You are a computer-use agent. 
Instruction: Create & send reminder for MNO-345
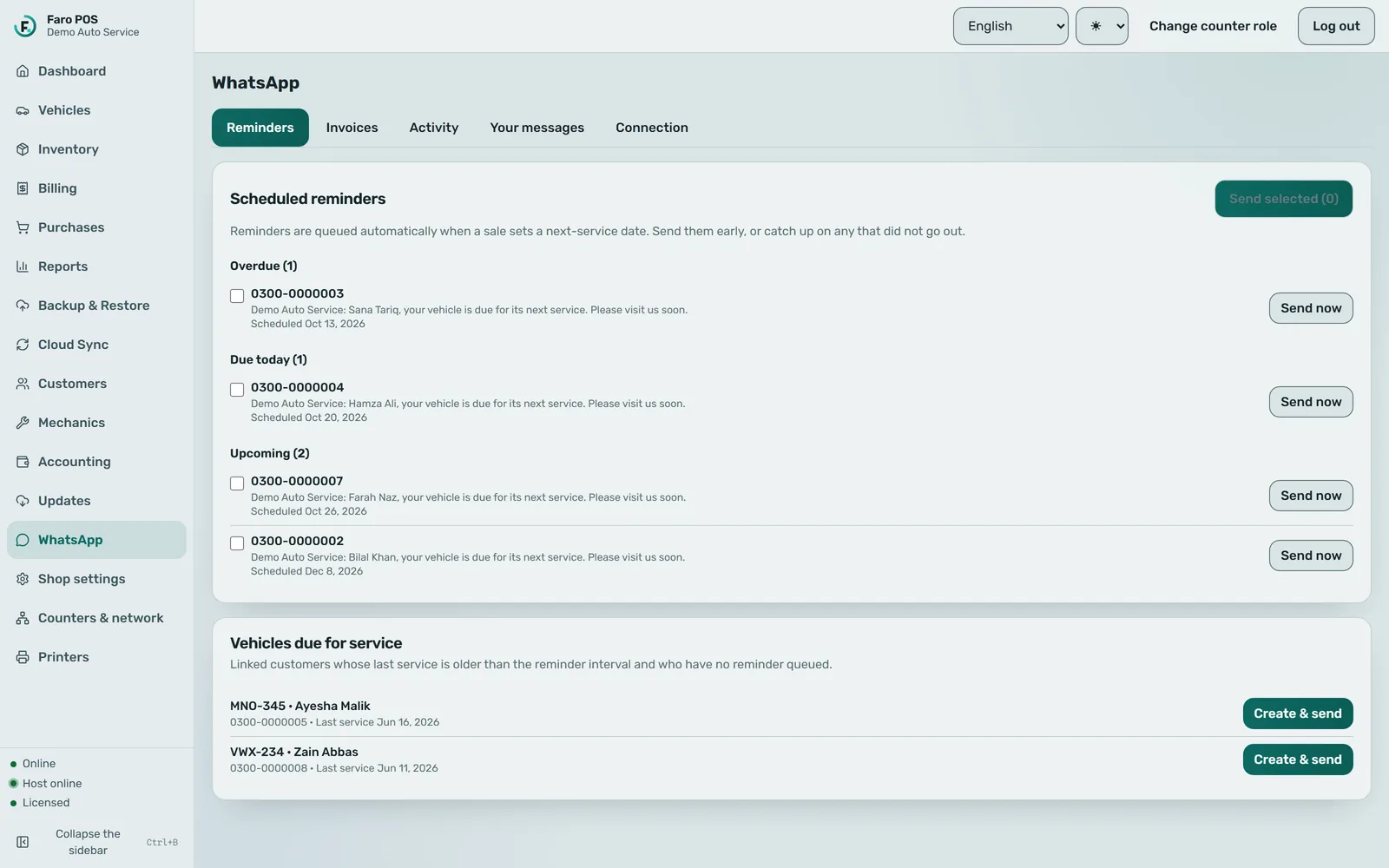(x=1298, y=713)
